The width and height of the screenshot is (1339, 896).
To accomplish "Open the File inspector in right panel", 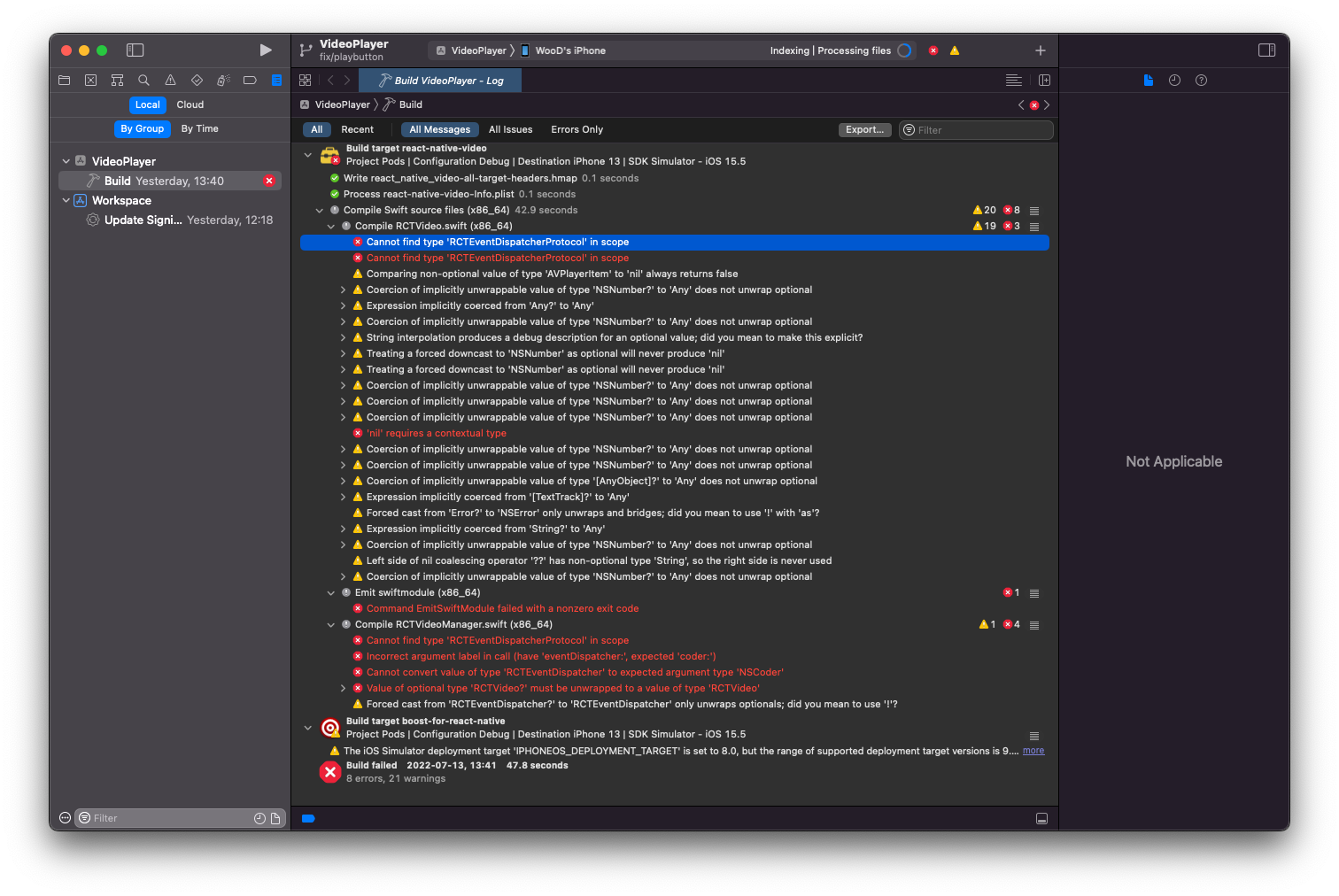I will pos(1149,80).
